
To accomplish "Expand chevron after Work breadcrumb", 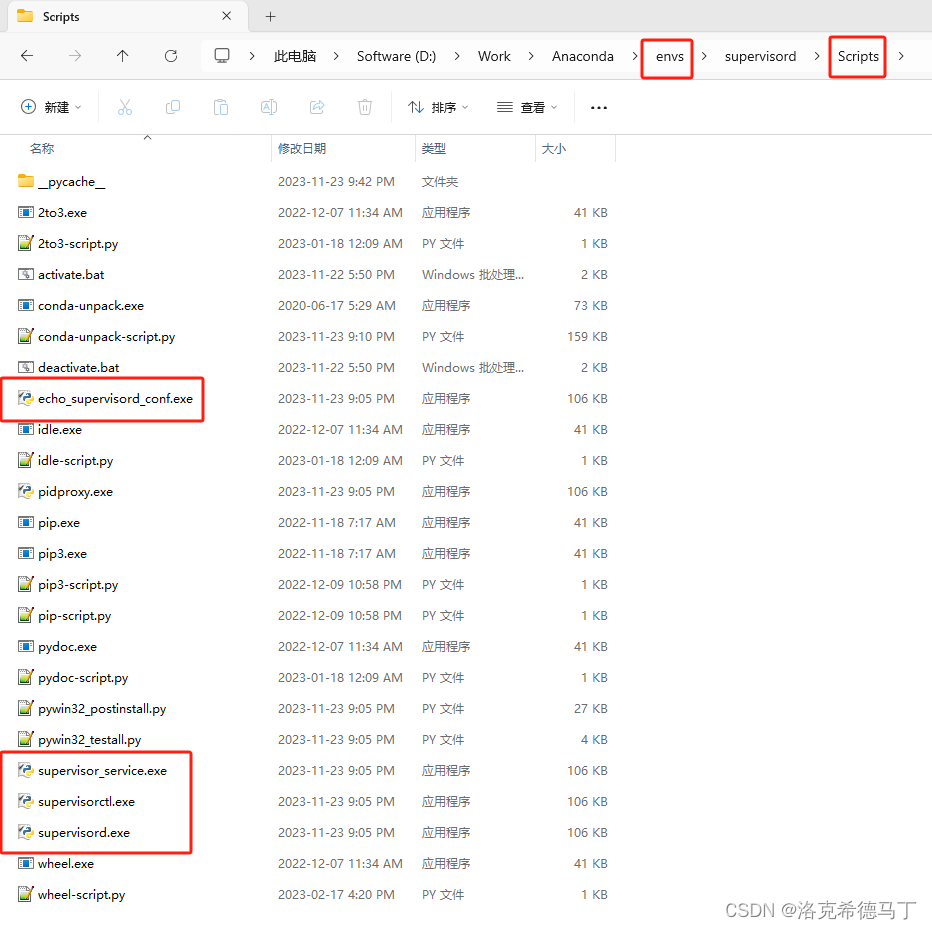I will point(531,56).
